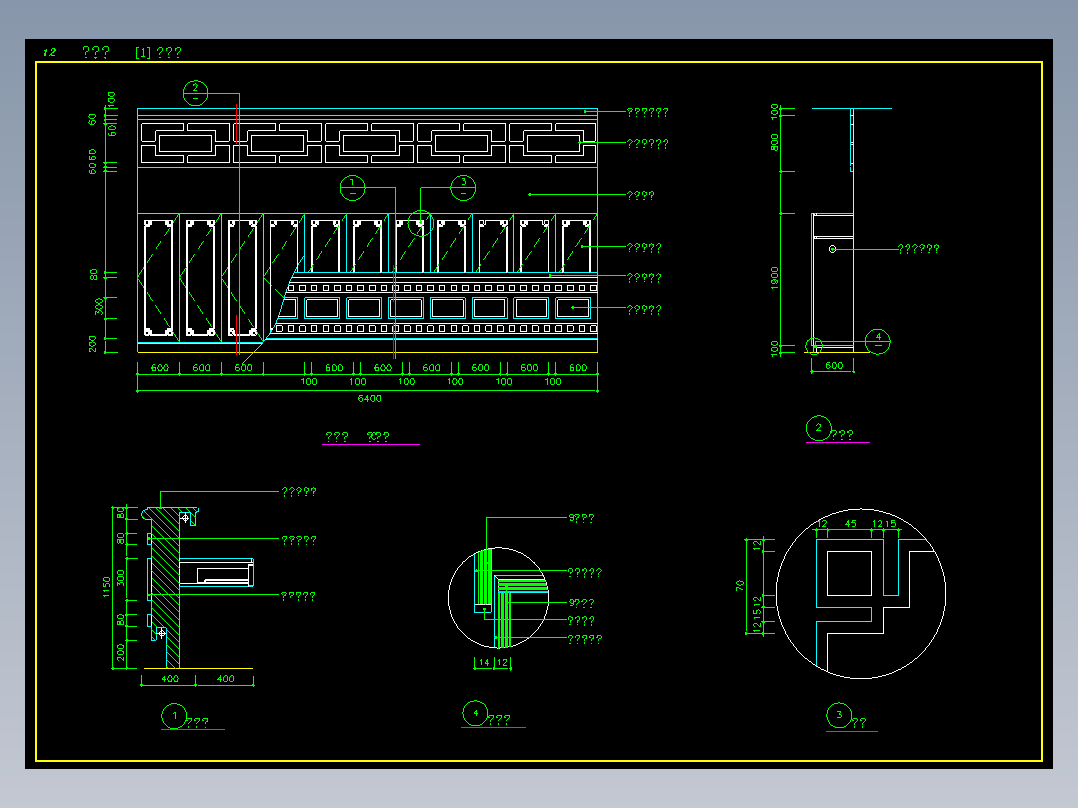Click title bubble 2 under the side section
Image resolution: width=1078 pixels, height=808 pixels.
point(818,428)
